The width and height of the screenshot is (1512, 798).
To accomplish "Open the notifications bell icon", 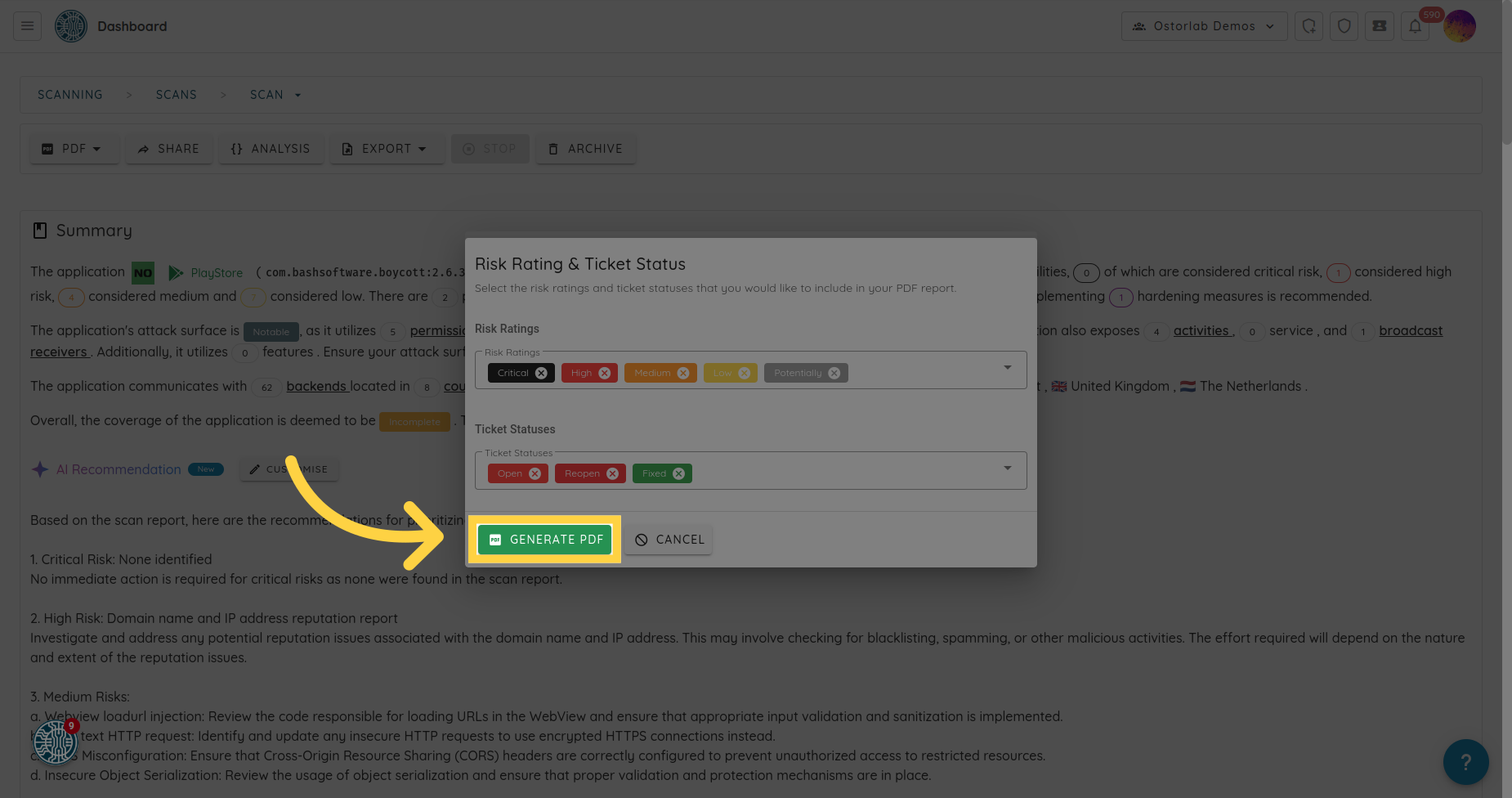I will pyautogui.click(x=1415, y=26).
